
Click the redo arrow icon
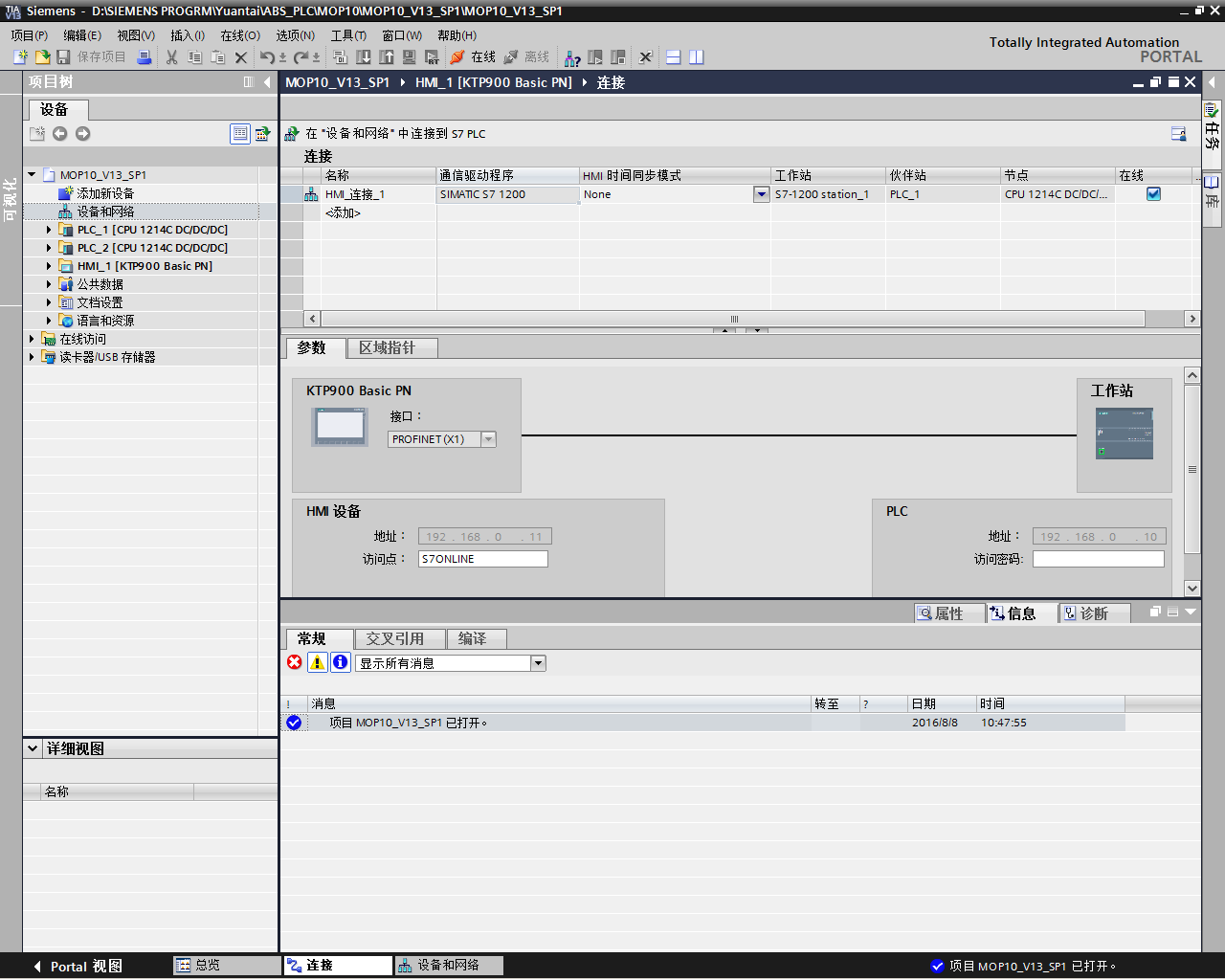[x=301, y=57]
